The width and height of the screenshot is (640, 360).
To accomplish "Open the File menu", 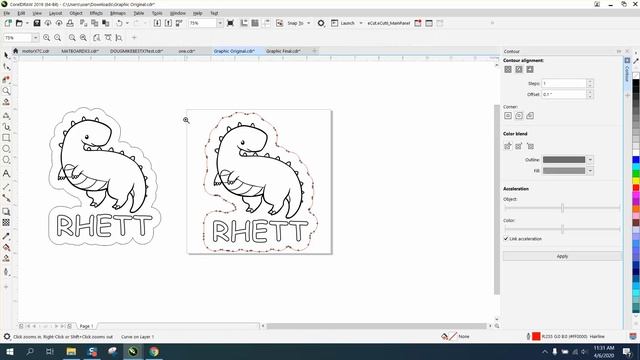I will [7, 13].
